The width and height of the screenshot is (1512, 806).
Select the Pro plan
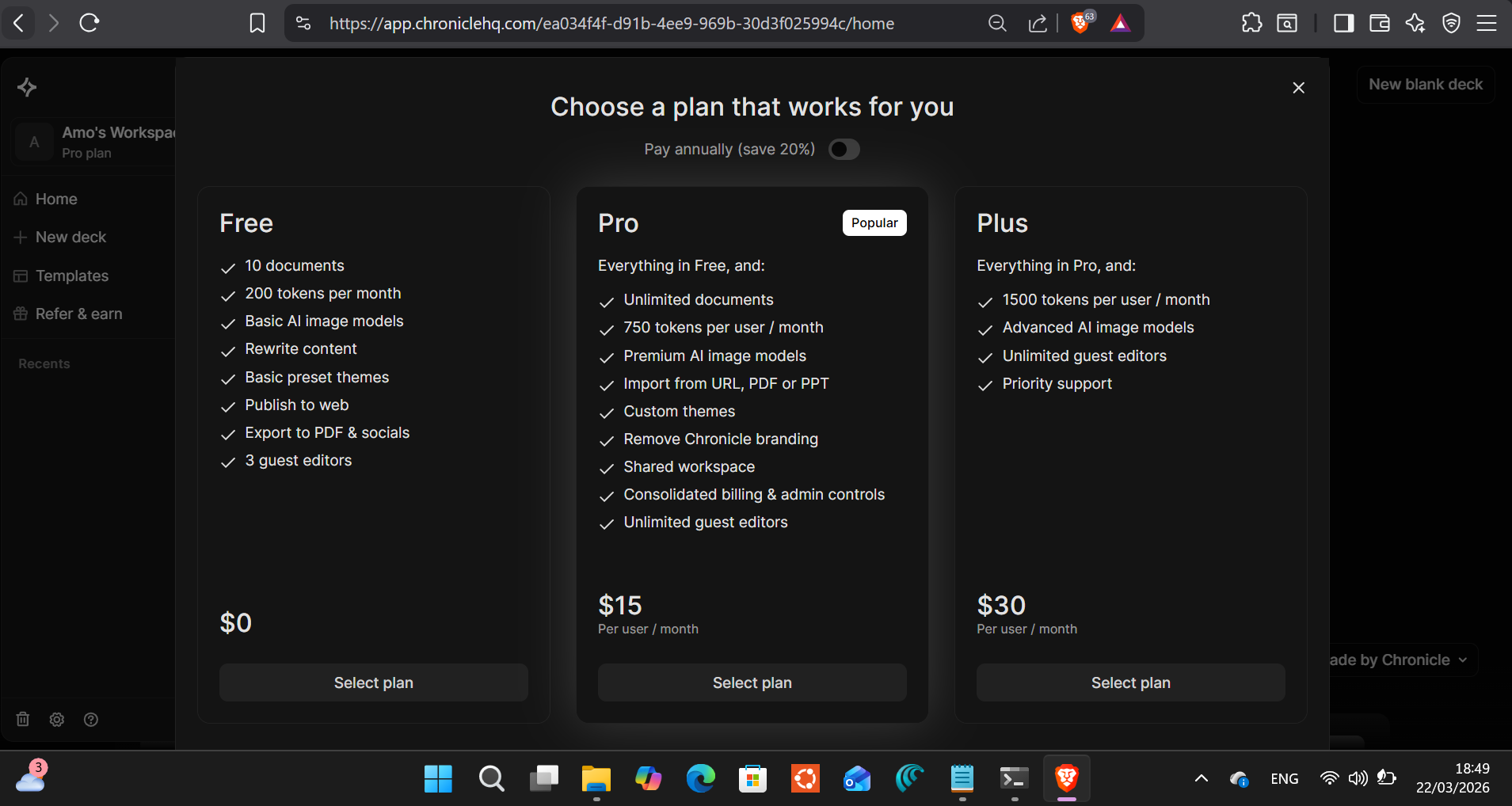(x=752, y=682)
